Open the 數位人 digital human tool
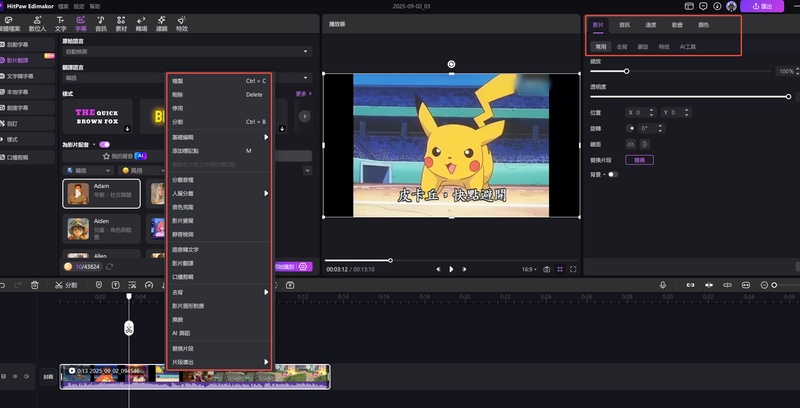The height and width of the screenshot is (408, 800). 37,24
